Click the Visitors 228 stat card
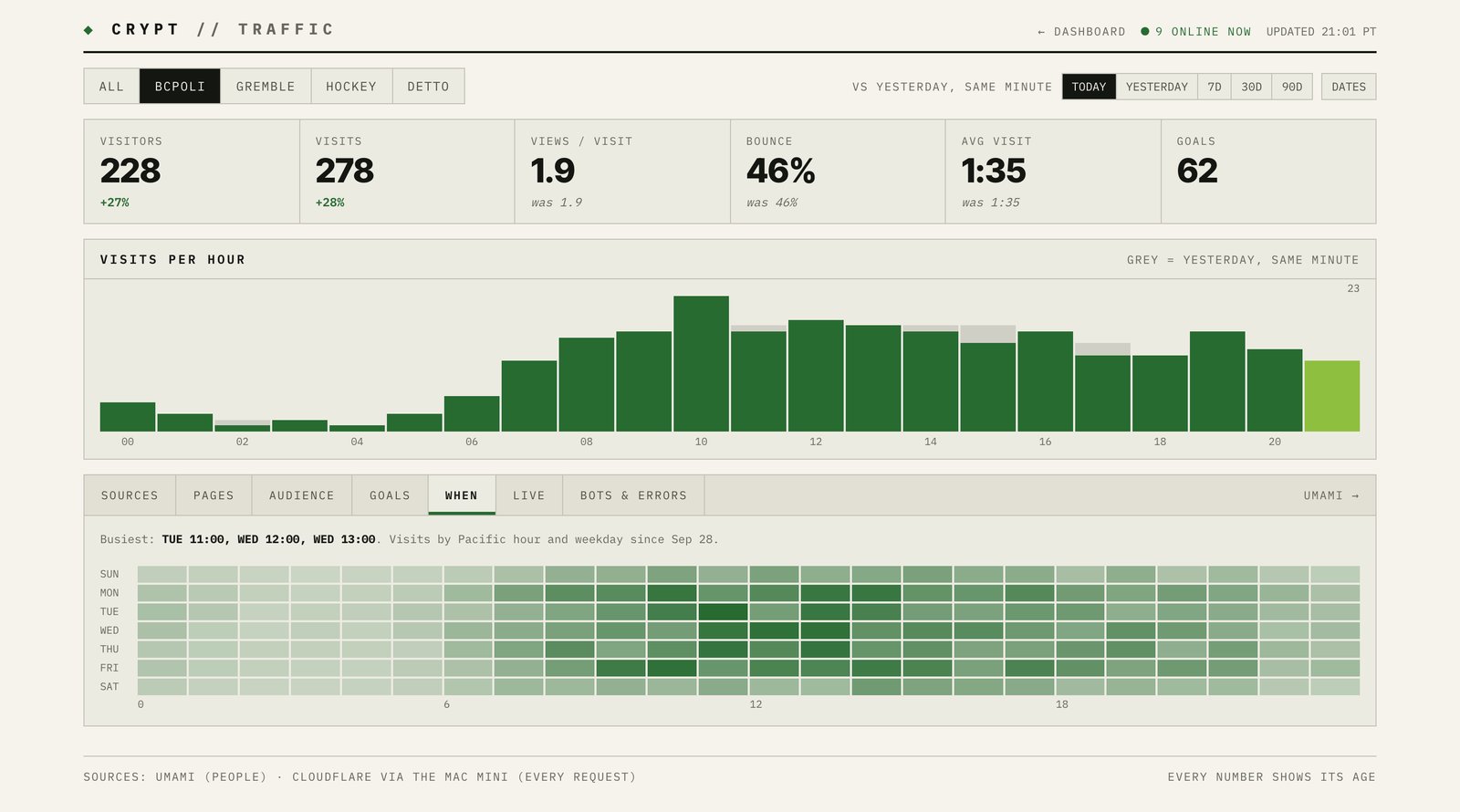This screenshot has width=1460, height=812. point(192,172)
